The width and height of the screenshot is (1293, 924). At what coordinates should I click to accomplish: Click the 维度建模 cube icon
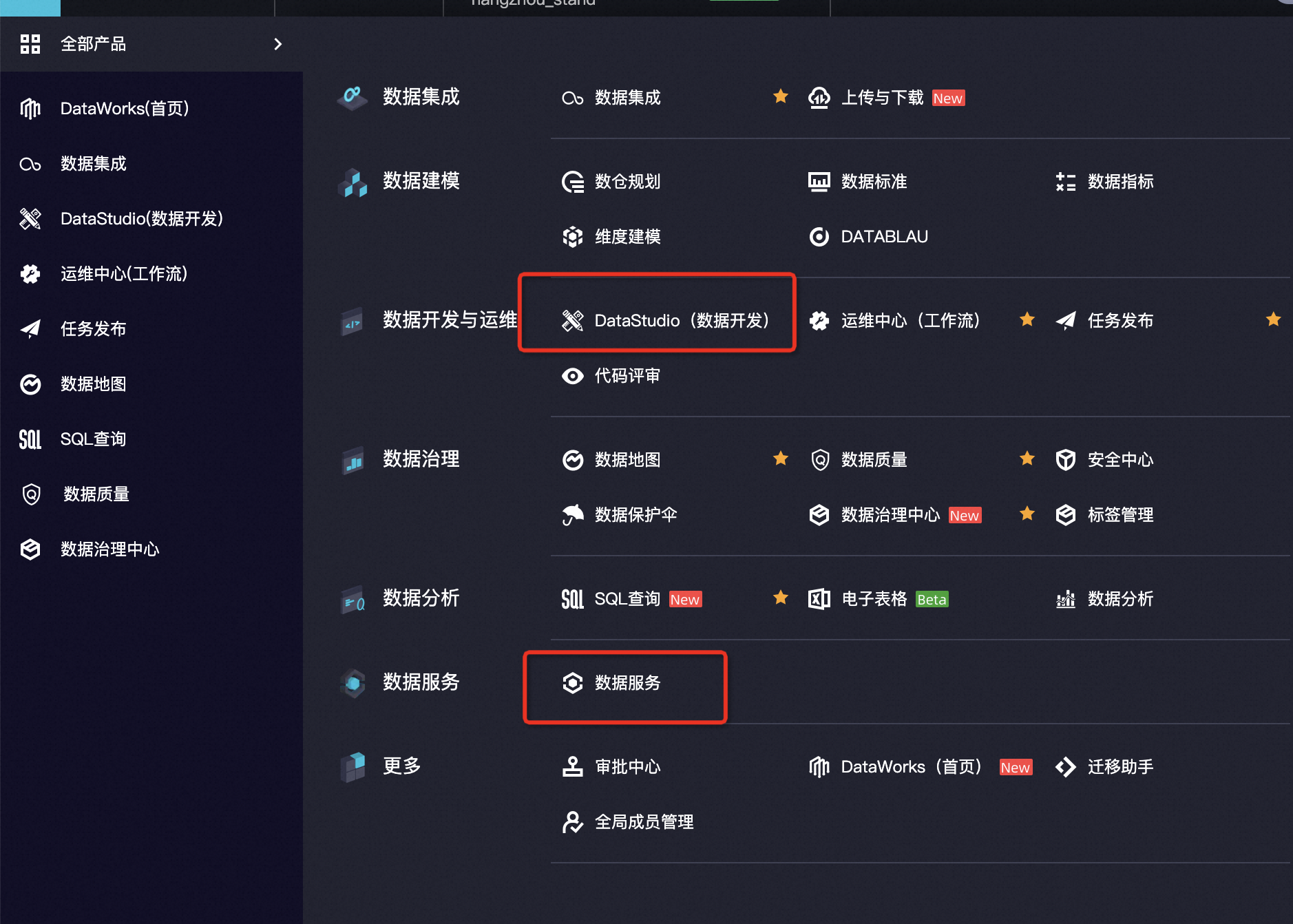click(573, 237)
